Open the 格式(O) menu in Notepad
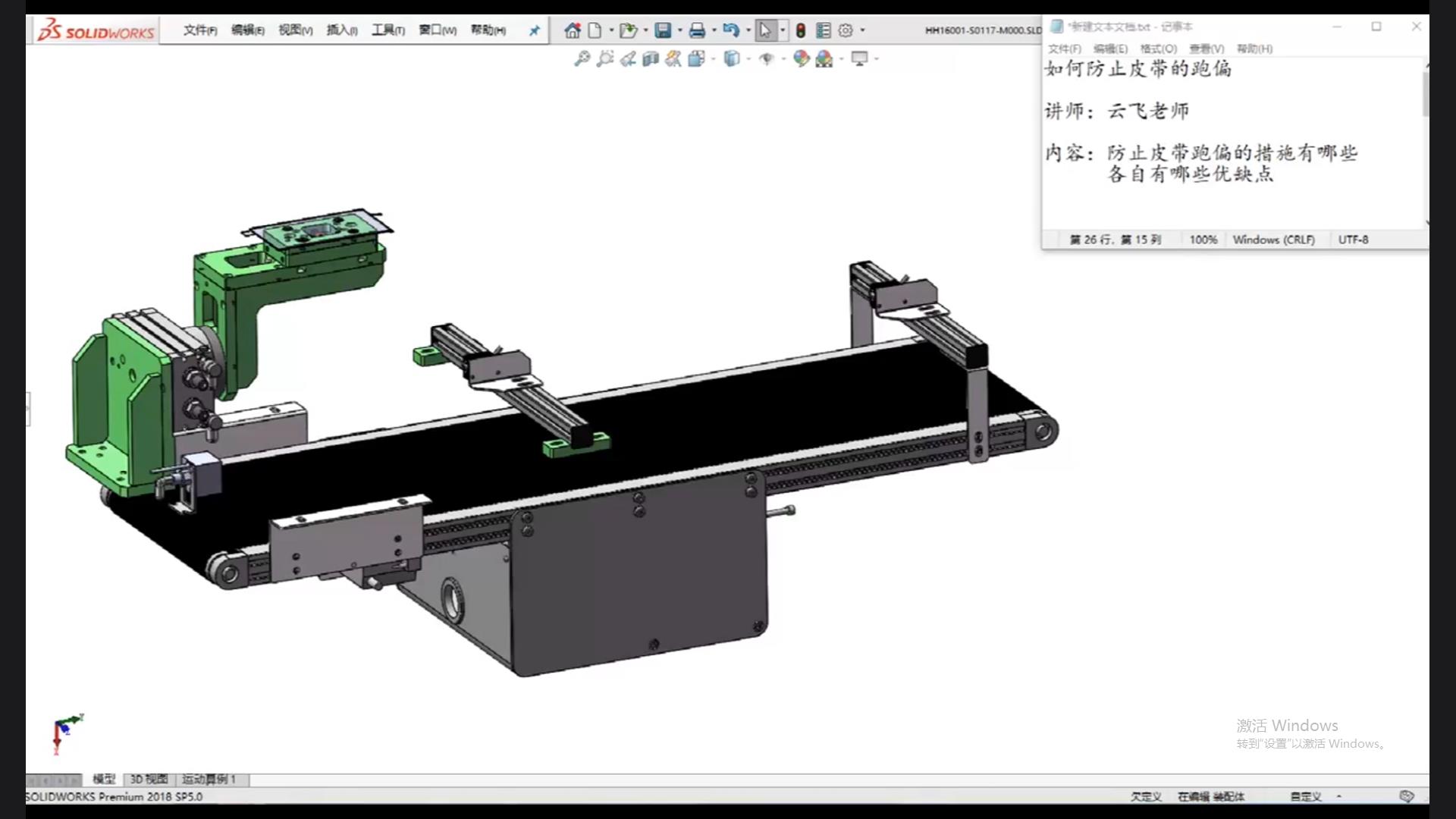 click(x=1158, y=49)
